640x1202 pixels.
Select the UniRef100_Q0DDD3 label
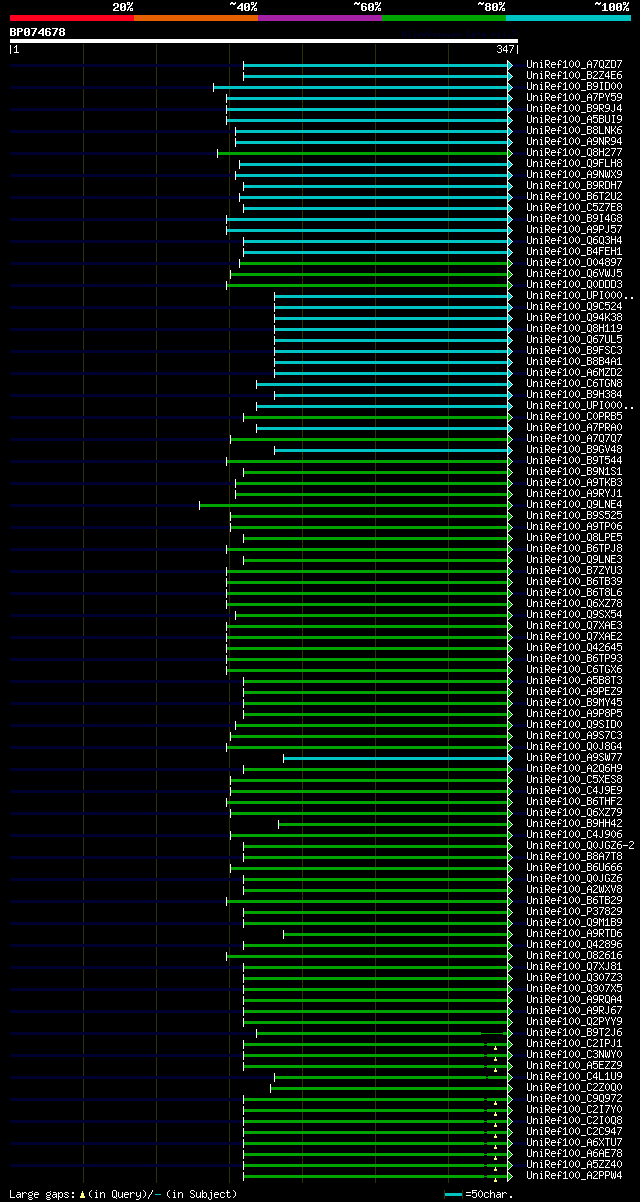[x=574, y=284]
